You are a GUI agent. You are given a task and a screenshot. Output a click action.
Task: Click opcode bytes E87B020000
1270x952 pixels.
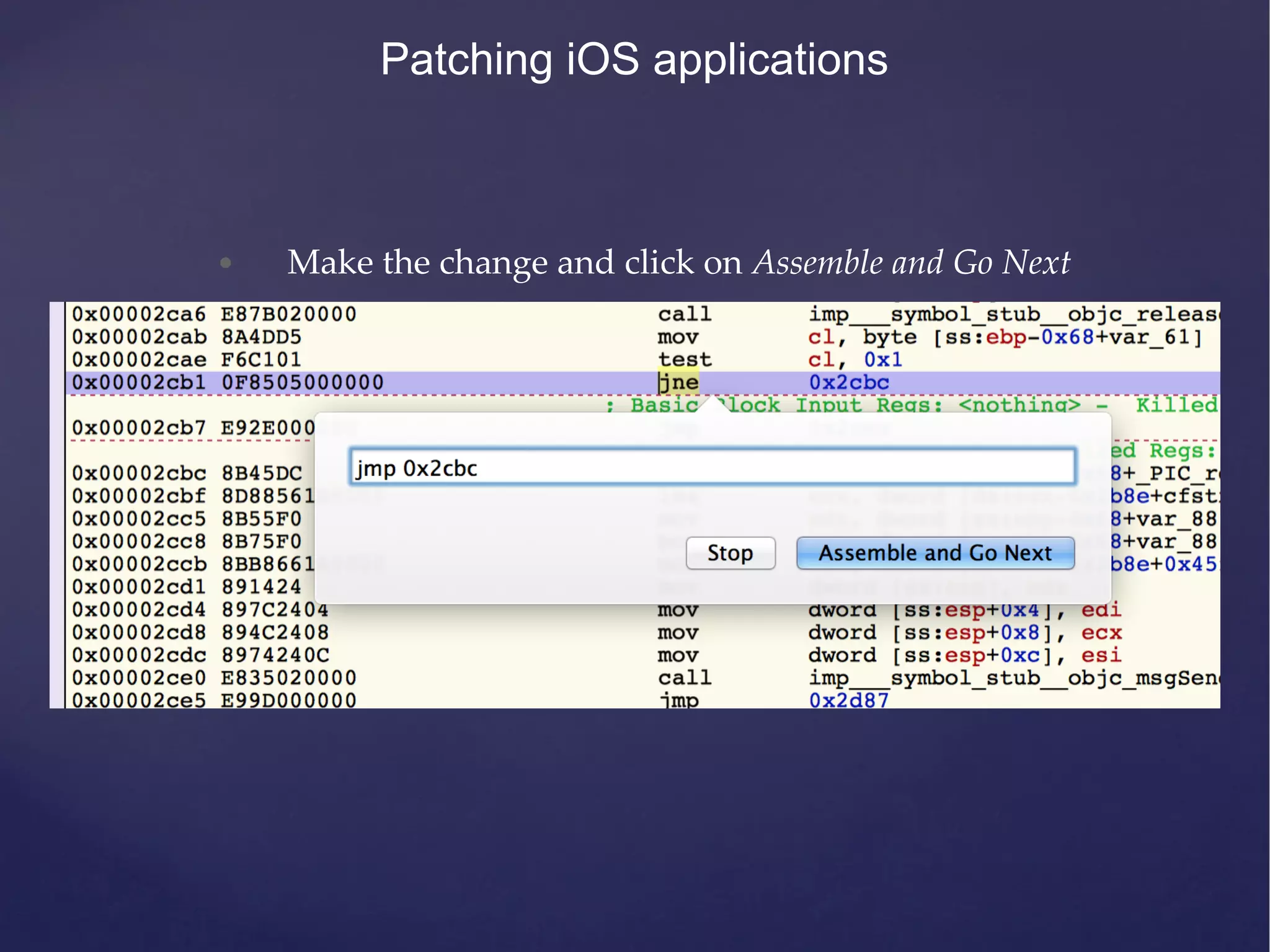[x=289, y=314]
